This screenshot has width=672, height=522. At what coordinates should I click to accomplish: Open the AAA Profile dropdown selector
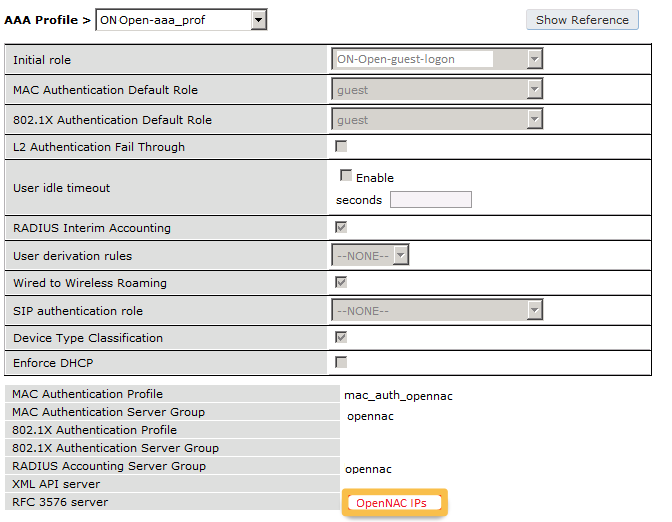click(182, 20)
